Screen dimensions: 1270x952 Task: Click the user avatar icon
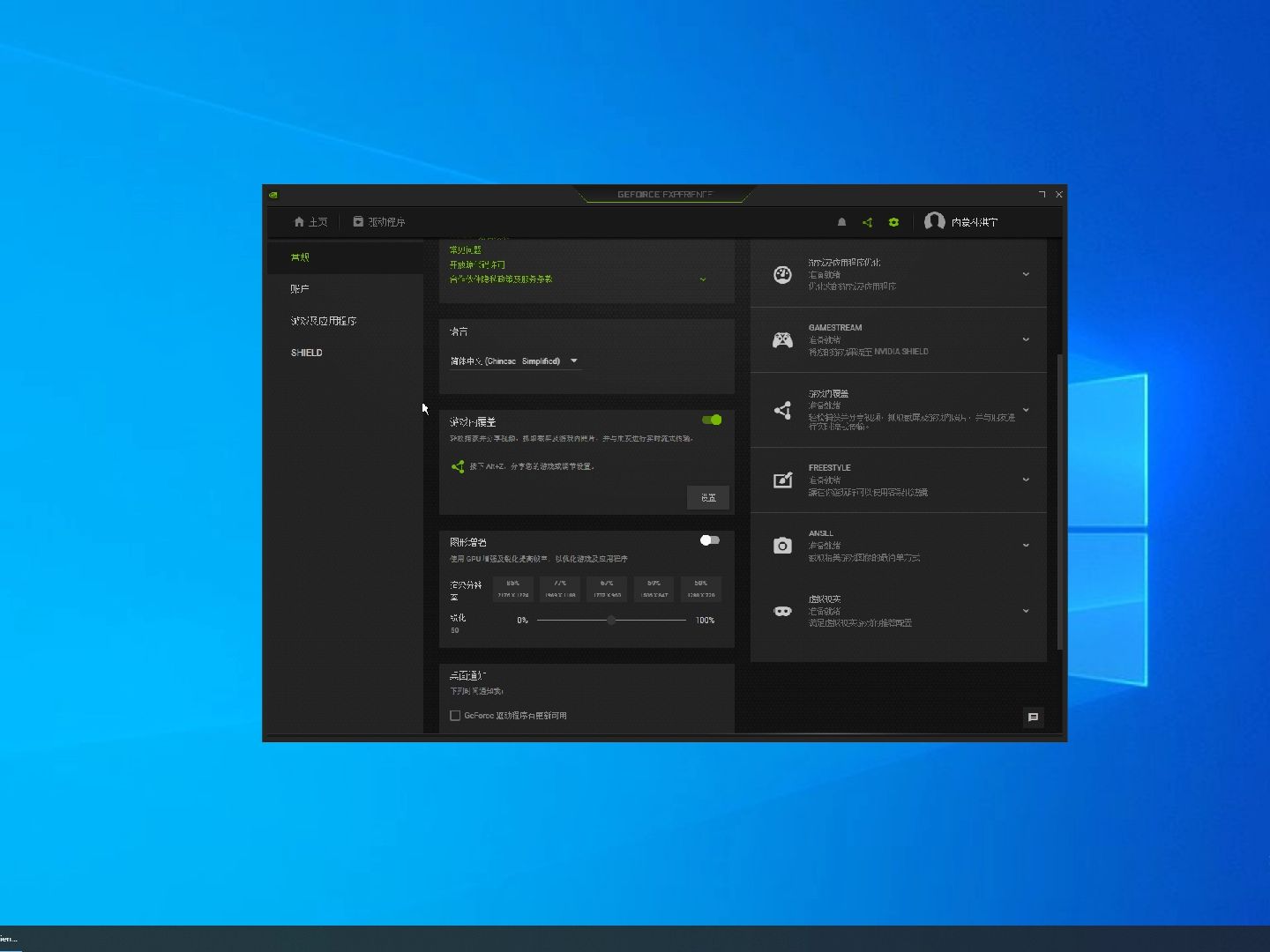point(935,221)
